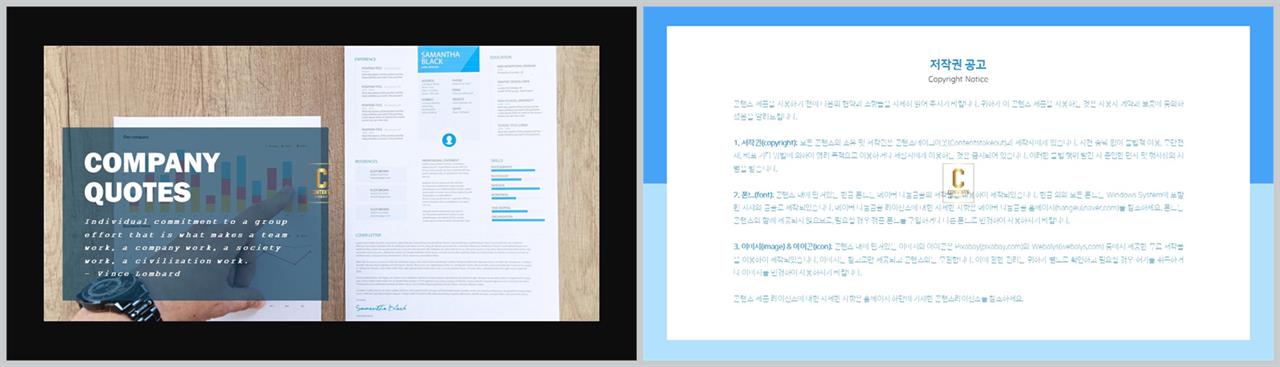Select the Copyright Notice slide thumbnail
Viewport: 1280px width, 367px height.
coord(959,183)
